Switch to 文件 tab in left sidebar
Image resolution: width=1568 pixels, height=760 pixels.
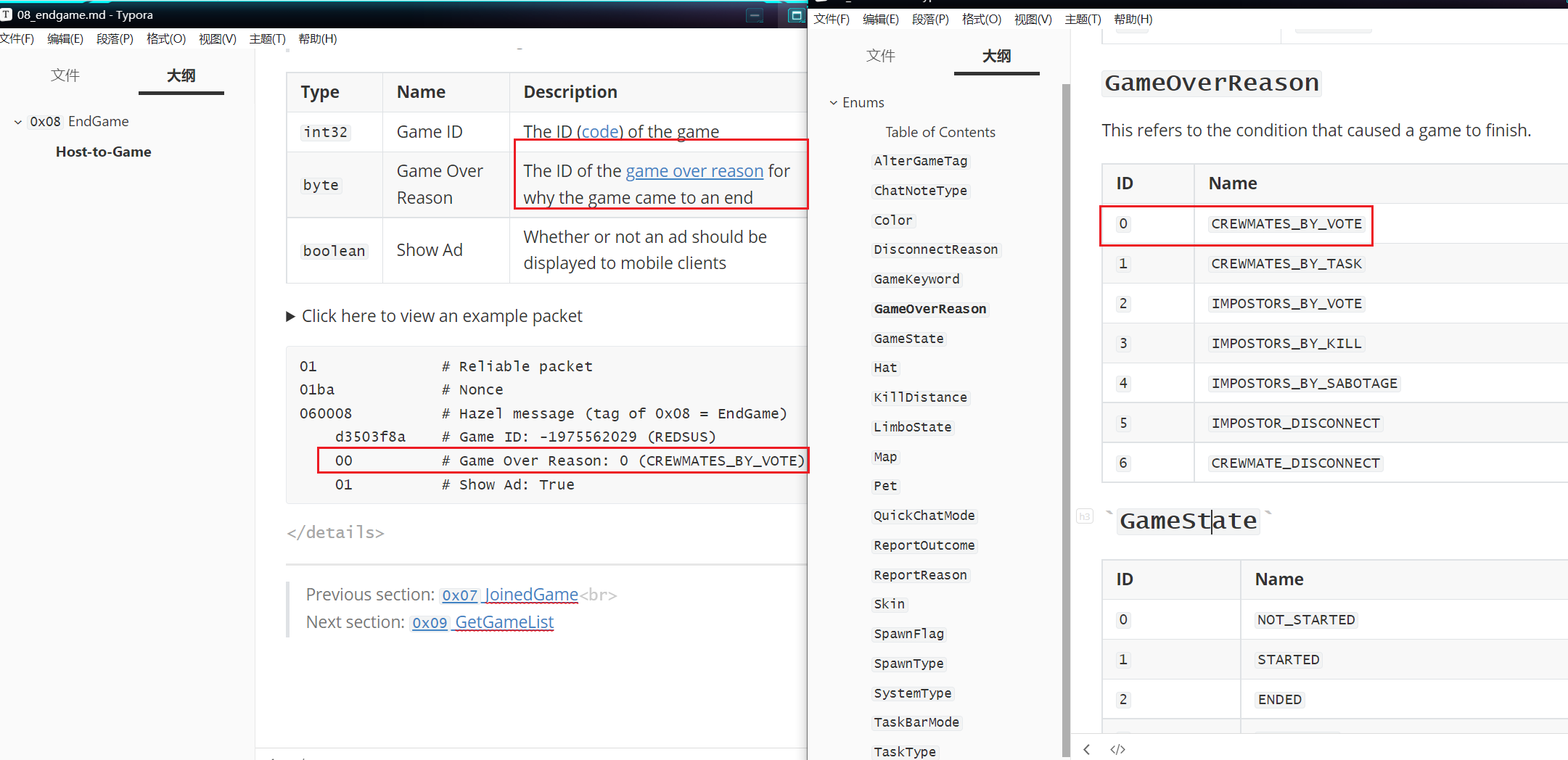[65, 75]
